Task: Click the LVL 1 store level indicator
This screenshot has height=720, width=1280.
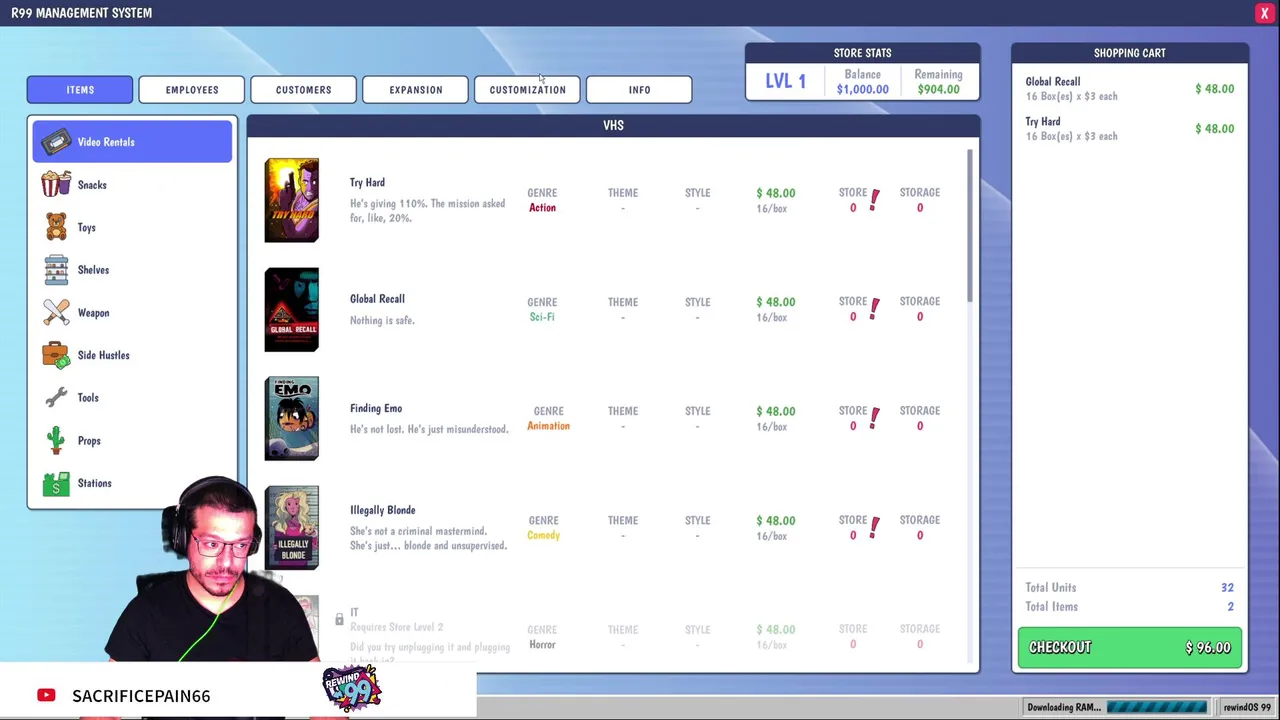Action: 786,82
